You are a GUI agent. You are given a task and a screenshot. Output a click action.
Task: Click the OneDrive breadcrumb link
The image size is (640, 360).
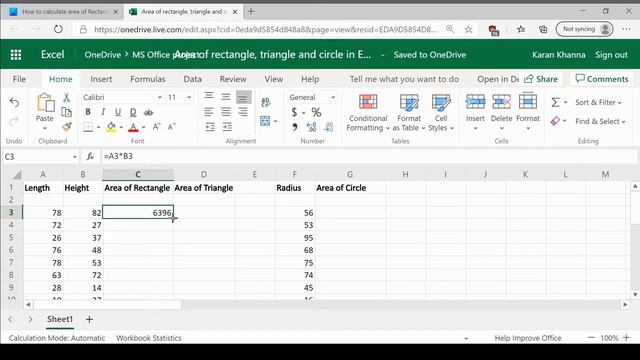point(102,55)
